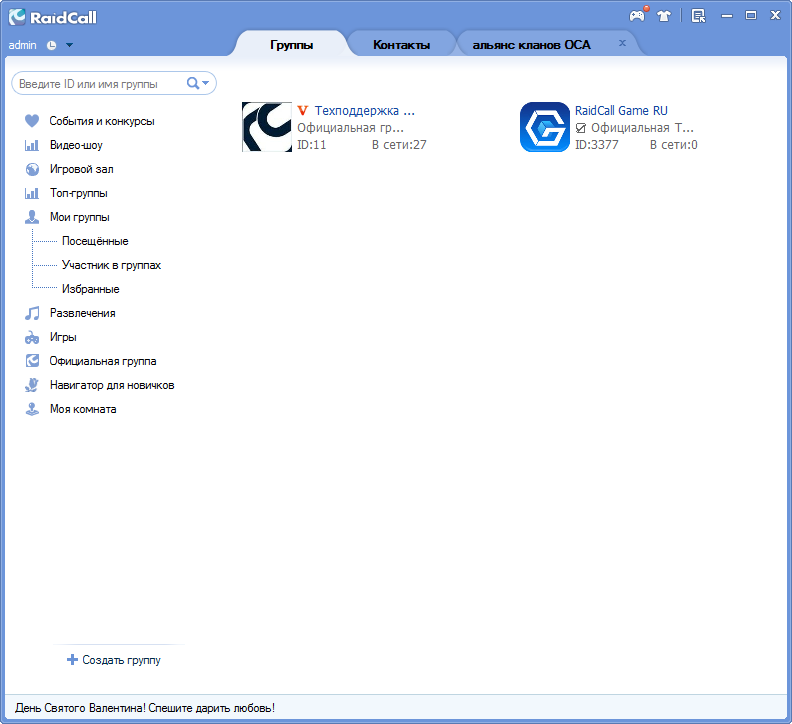
Task: Click the RaidCall logo icon
Action: coord(17,17)
